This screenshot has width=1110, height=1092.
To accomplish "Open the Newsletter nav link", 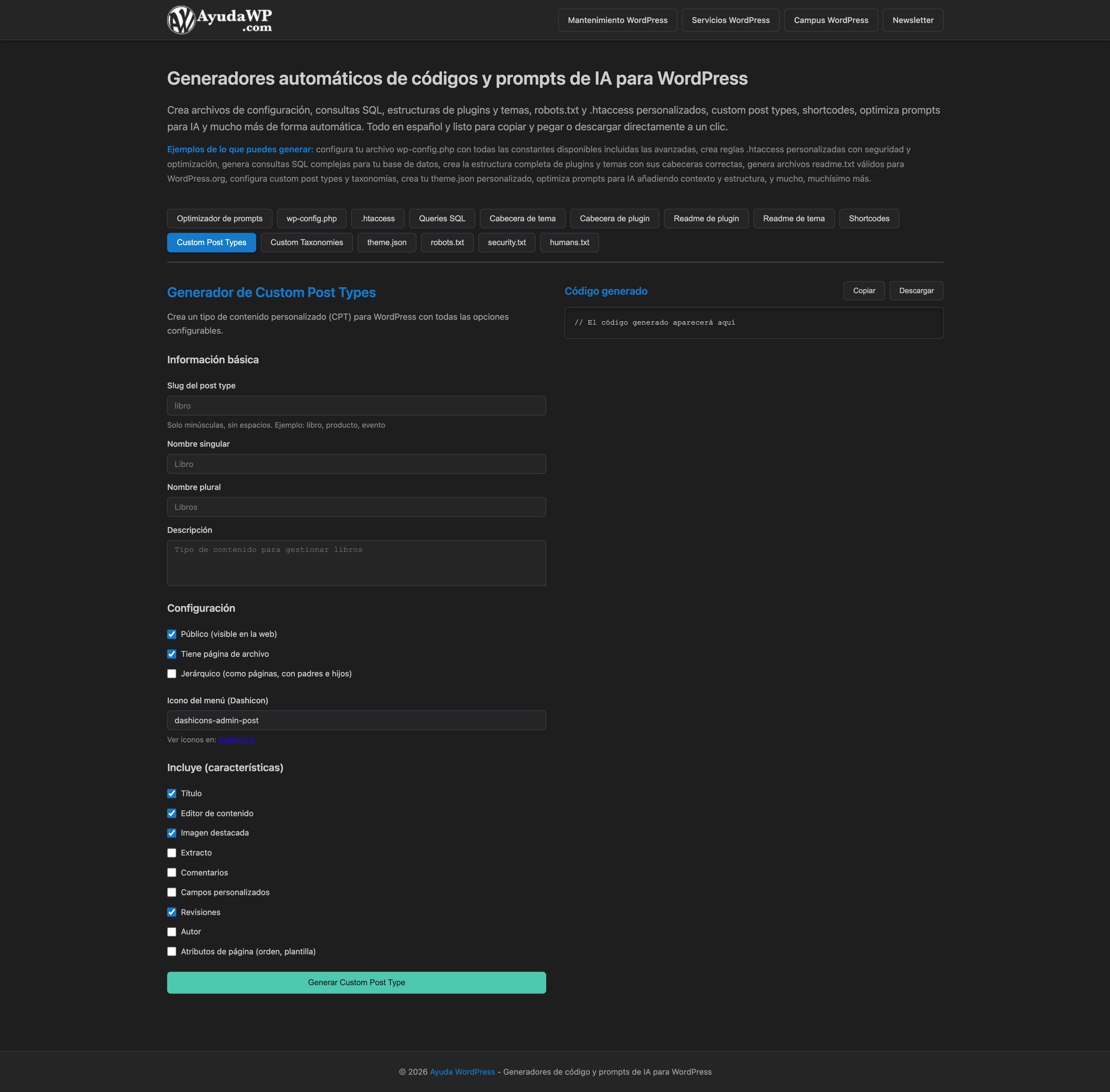I will (912, 20).
